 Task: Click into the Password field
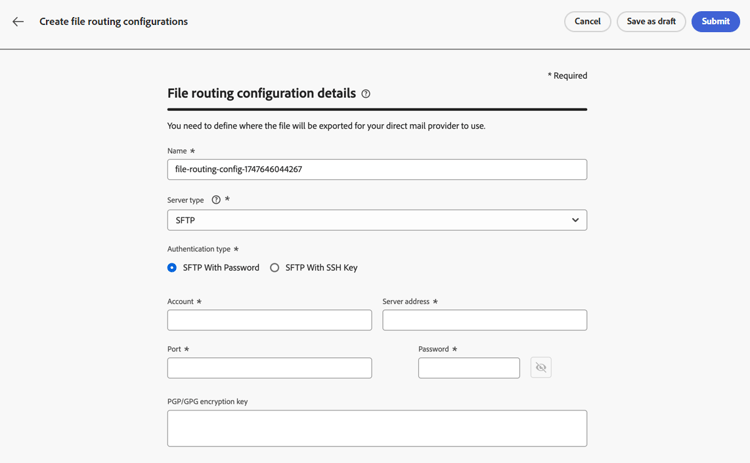468,368
